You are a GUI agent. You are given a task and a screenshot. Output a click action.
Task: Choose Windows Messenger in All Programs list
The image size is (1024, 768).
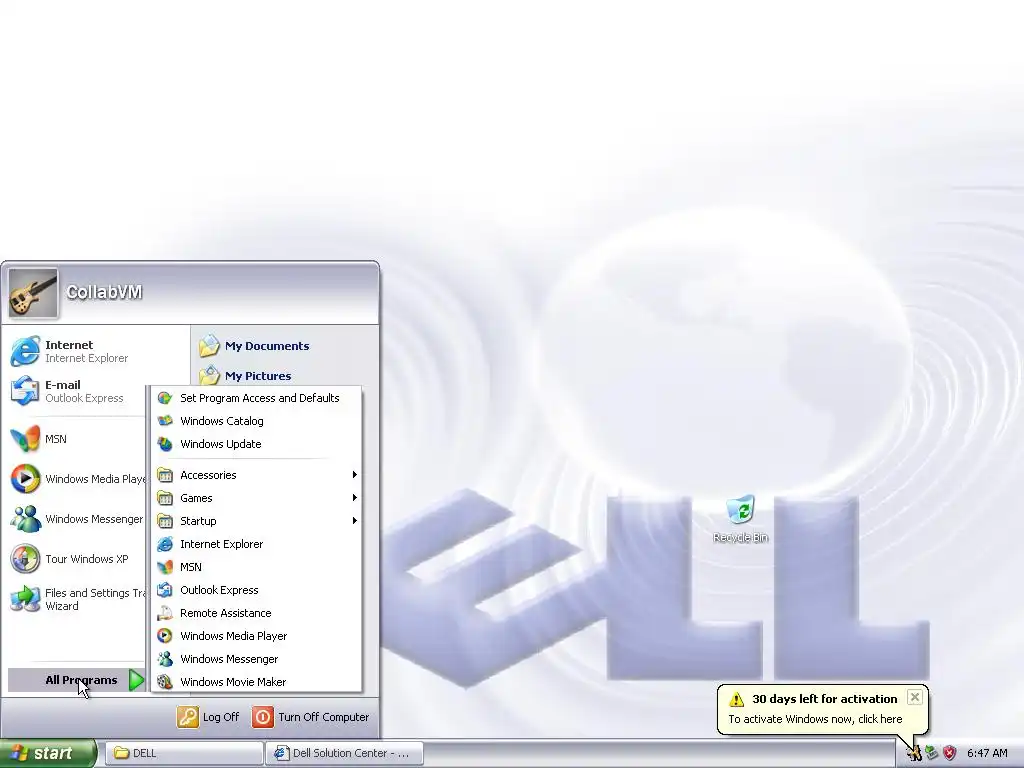pyautogui.click(x=257, y=659)
